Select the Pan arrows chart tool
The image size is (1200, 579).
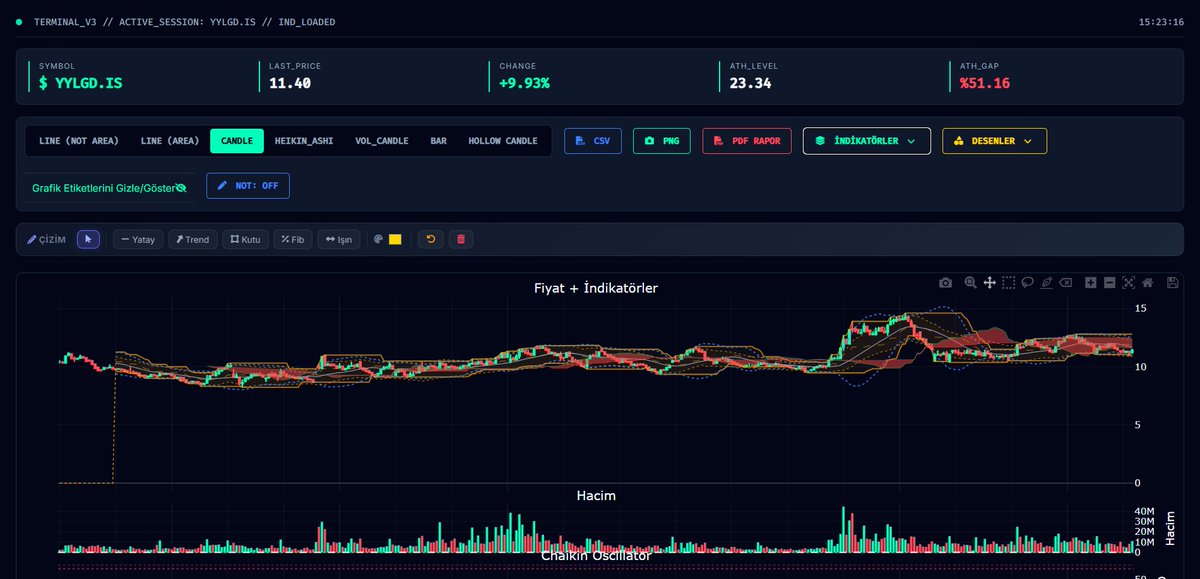[x=989, y=283]
